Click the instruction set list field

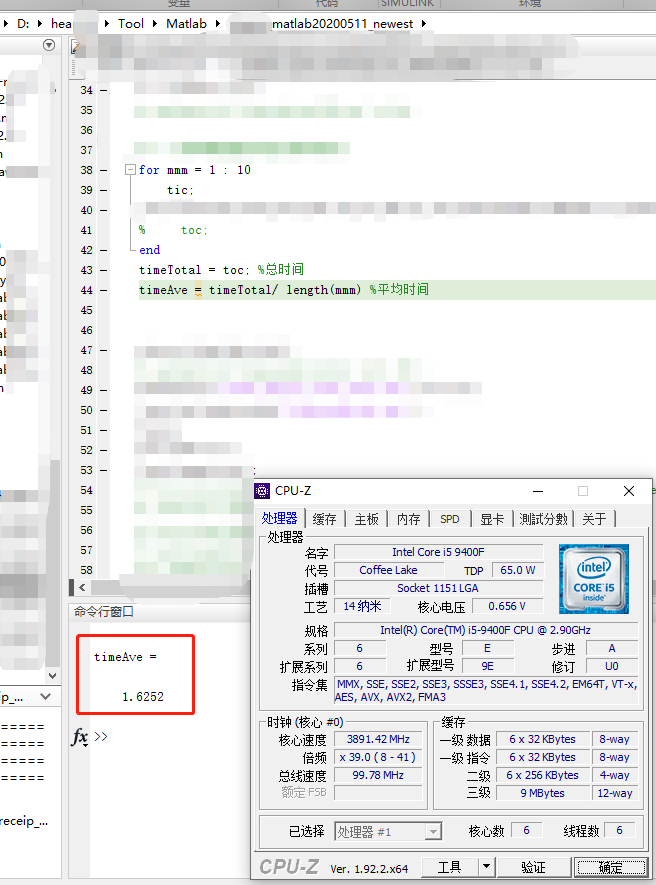coord(486,690)
